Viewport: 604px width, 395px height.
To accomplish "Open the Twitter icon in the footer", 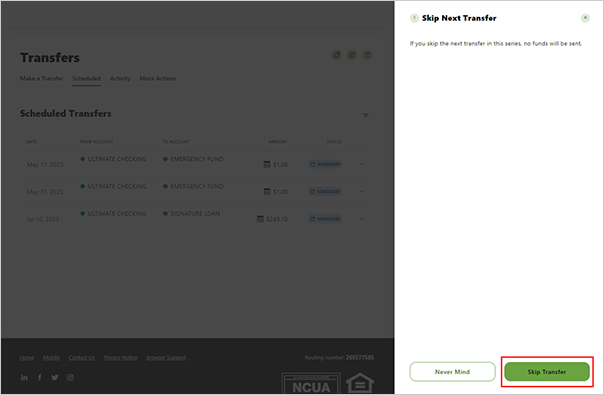I will click(55, 378).
